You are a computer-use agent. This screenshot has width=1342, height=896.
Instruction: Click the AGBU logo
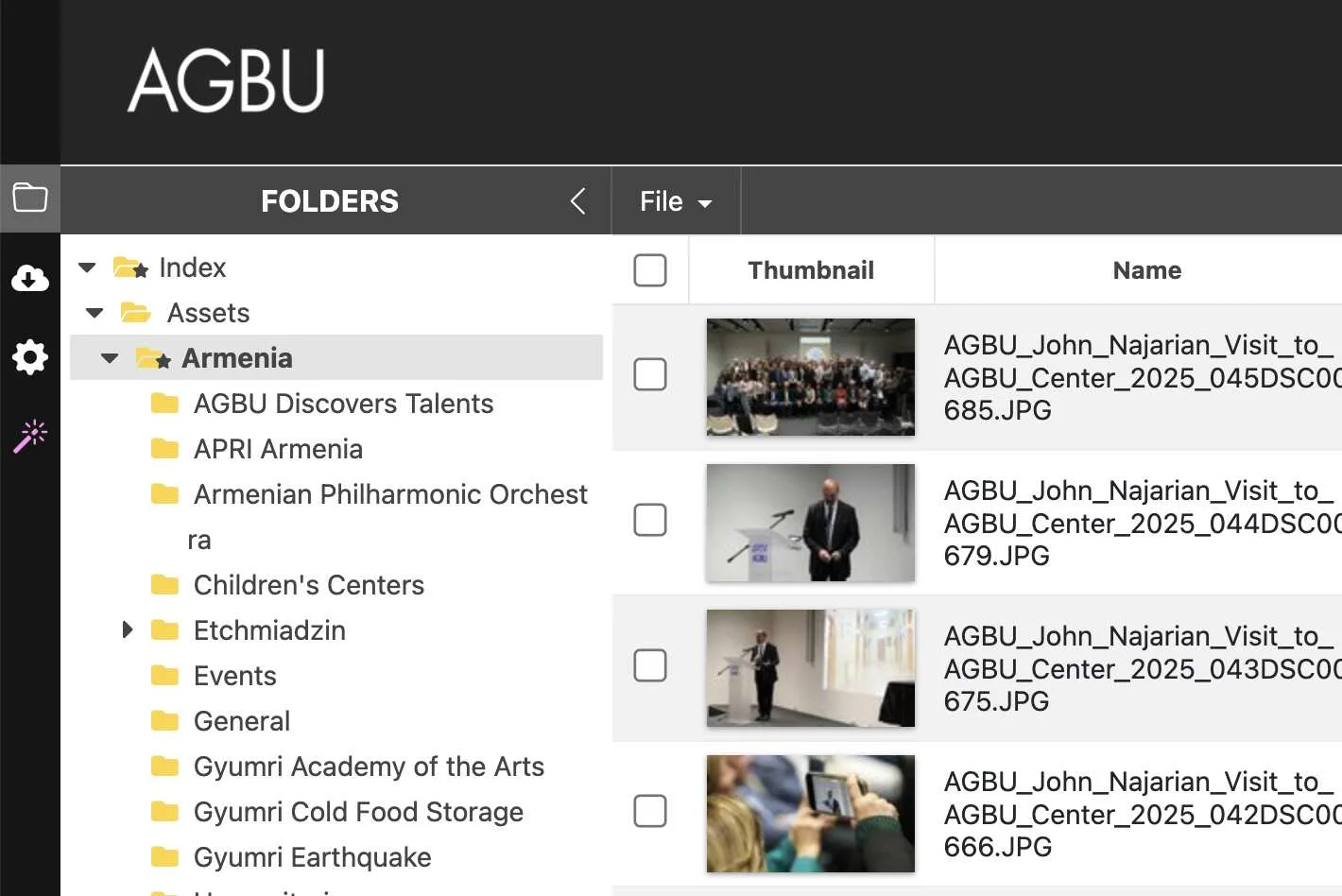[227, 81]
